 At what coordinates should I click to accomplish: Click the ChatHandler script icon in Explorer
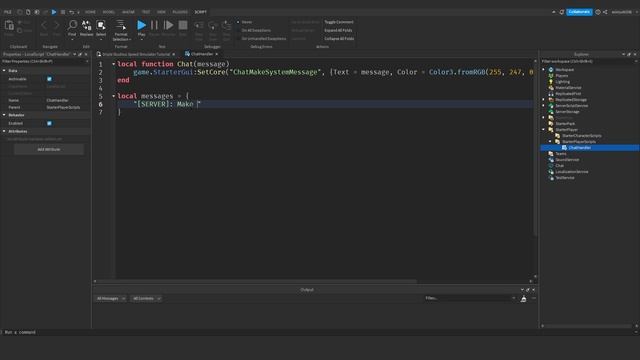(x=564, y=148)
